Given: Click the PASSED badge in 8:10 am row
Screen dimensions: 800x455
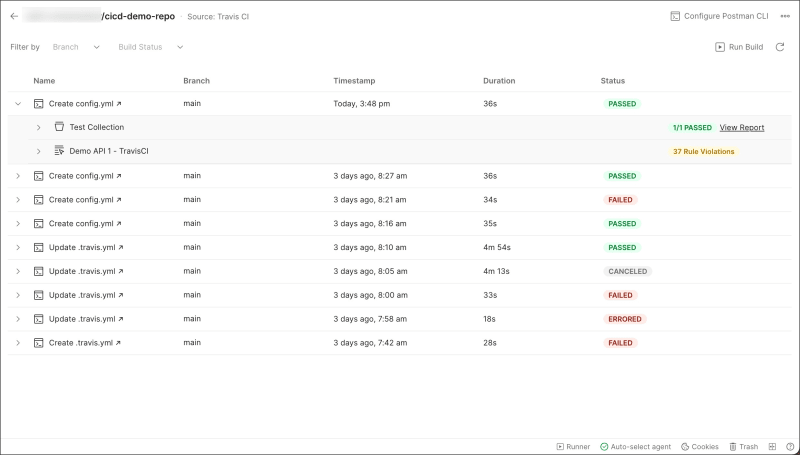Looking at the screenshot, I should click(622, 248).
